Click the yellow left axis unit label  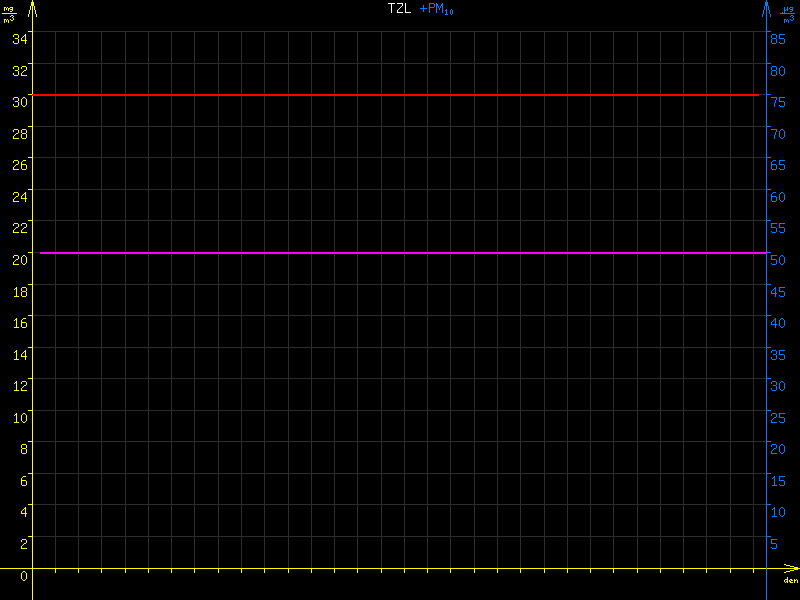pos(9,13)
